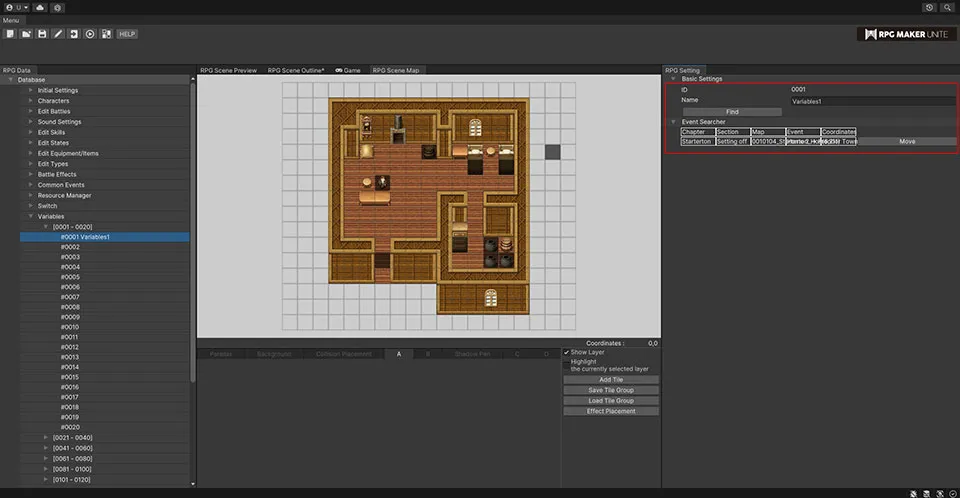This screenshot has height=498, width=960.
Task: Uncheck the Show Layer checkbox
Action: pos(567,352)
